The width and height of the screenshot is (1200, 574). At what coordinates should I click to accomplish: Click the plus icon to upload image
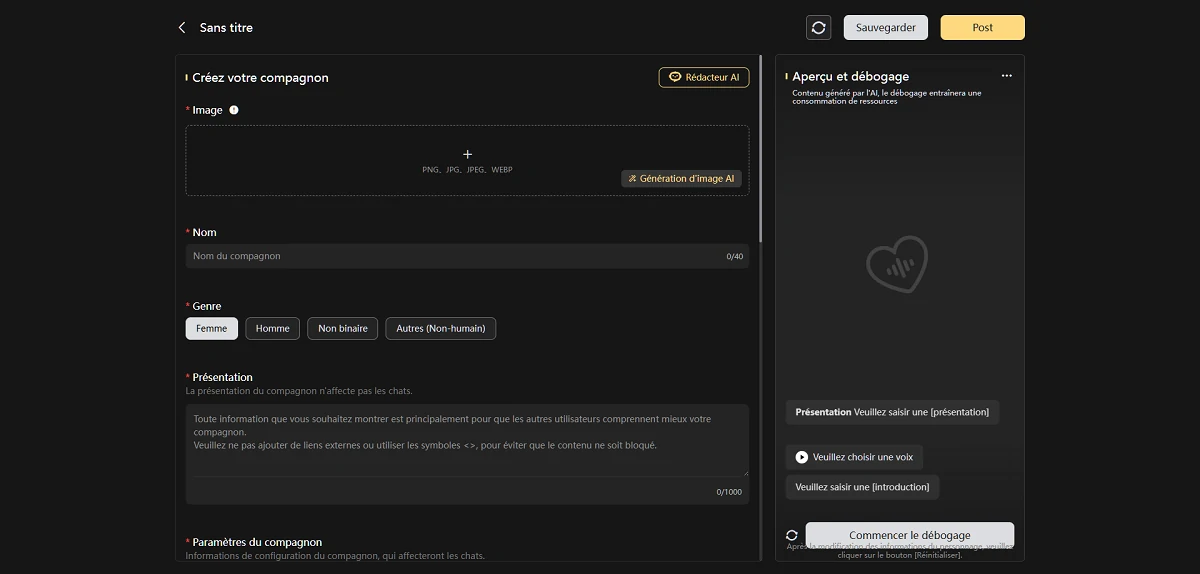coord(467,154)
